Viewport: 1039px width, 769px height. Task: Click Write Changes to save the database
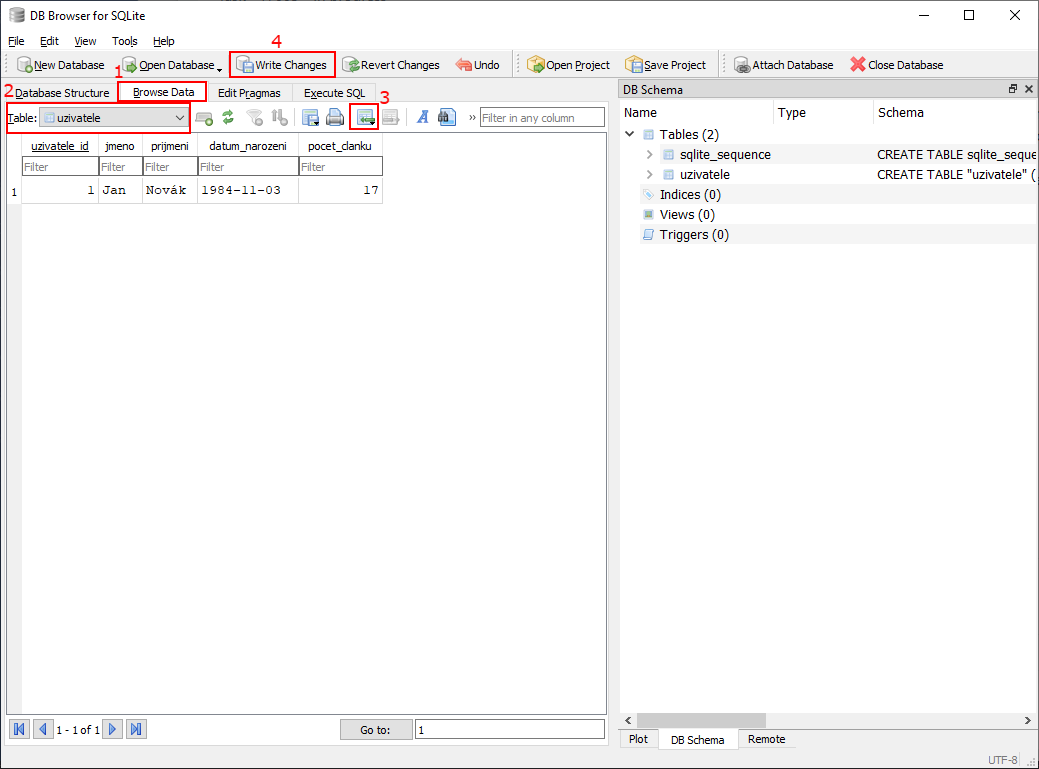(x=282, y=65)
